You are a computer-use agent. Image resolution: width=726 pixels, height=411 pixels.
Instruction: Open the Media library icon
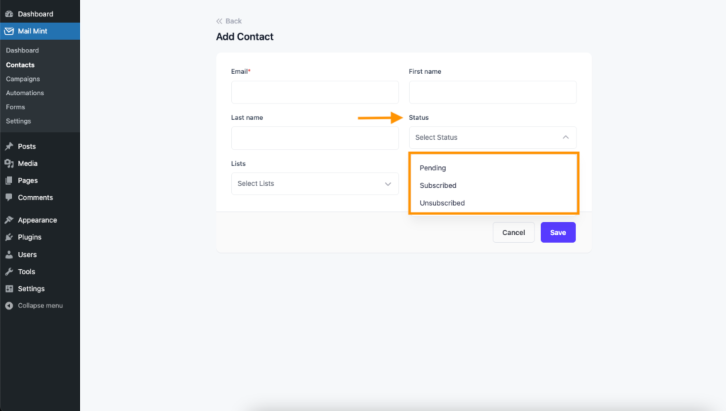pos(9,163)
